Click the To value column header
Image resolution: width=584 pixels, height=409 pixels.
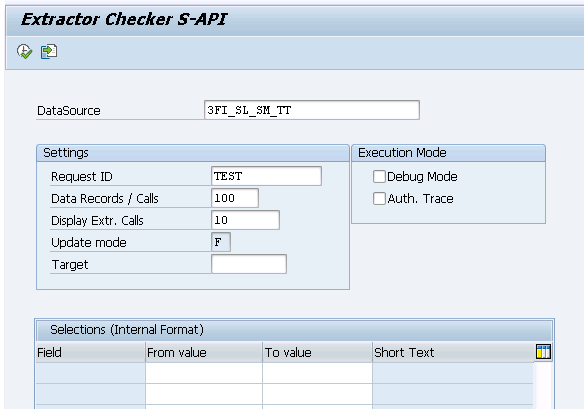pyautogui.click(x=318, y=352)
